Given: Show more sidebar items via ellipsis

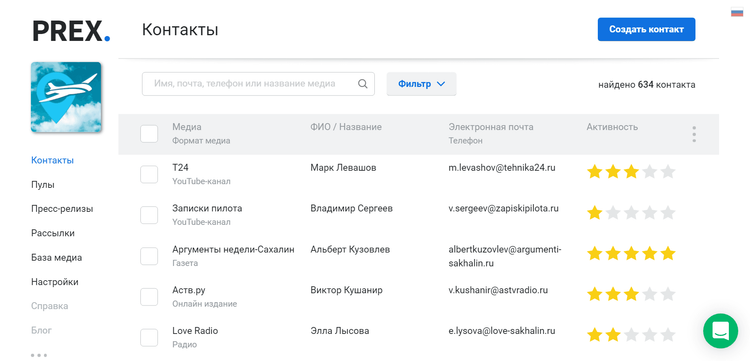Looking at the screenshot, I should pos(39,355).
